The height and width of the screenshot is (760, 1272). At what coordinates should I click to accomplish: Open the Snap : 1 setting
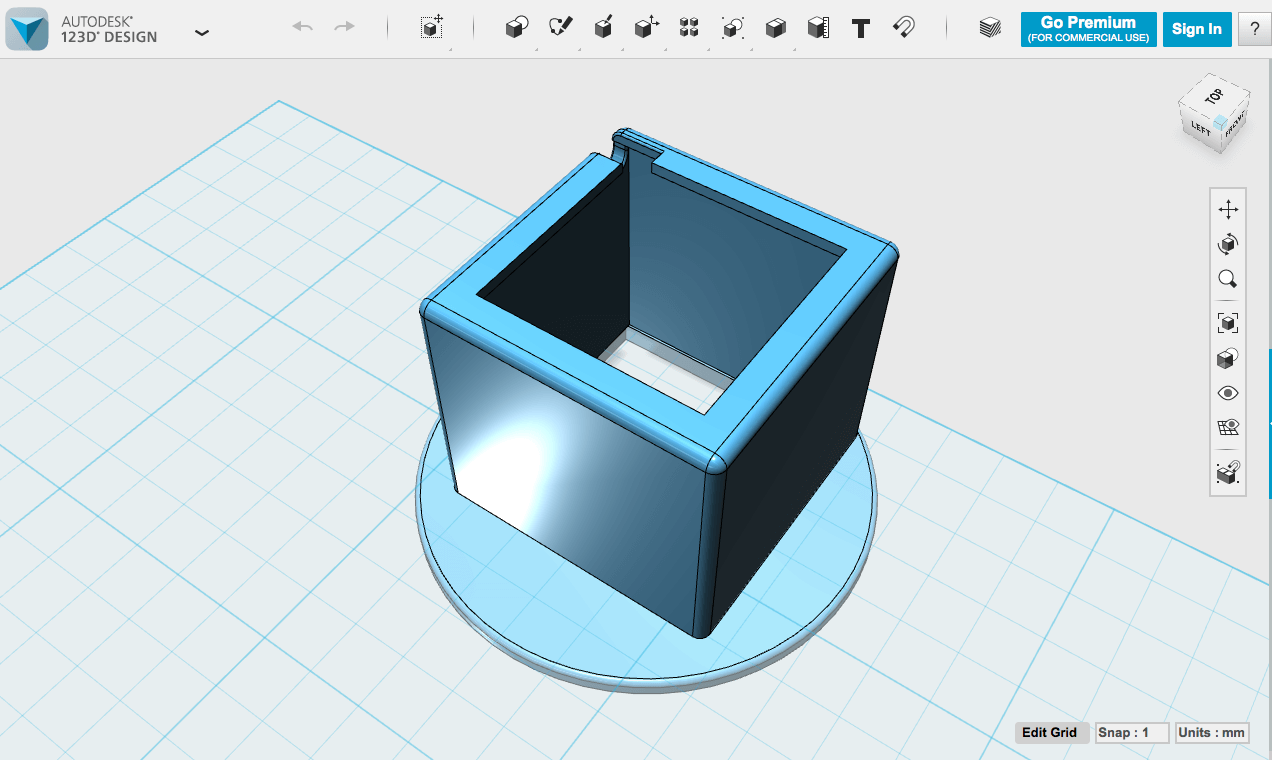coord(1131,733)
